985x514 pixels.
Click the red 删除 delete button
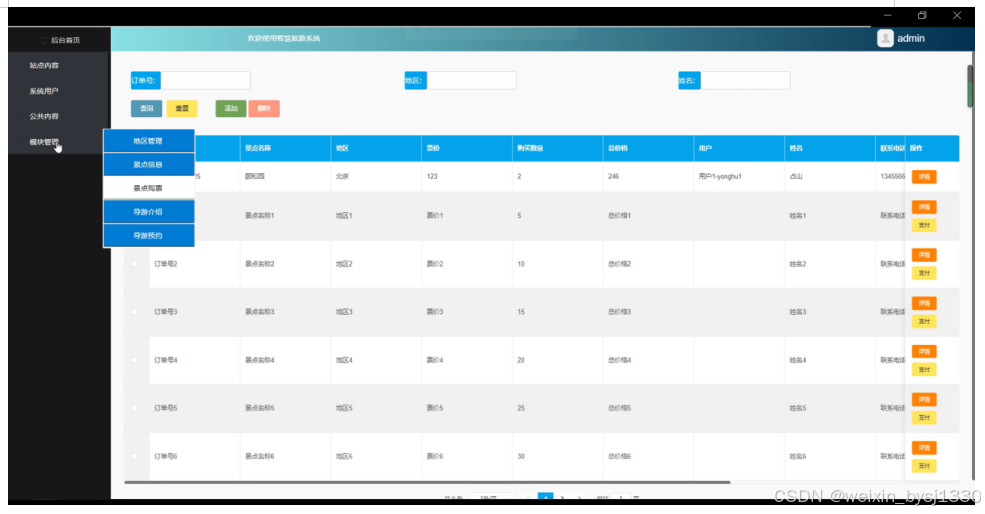(x=264, y=109)
